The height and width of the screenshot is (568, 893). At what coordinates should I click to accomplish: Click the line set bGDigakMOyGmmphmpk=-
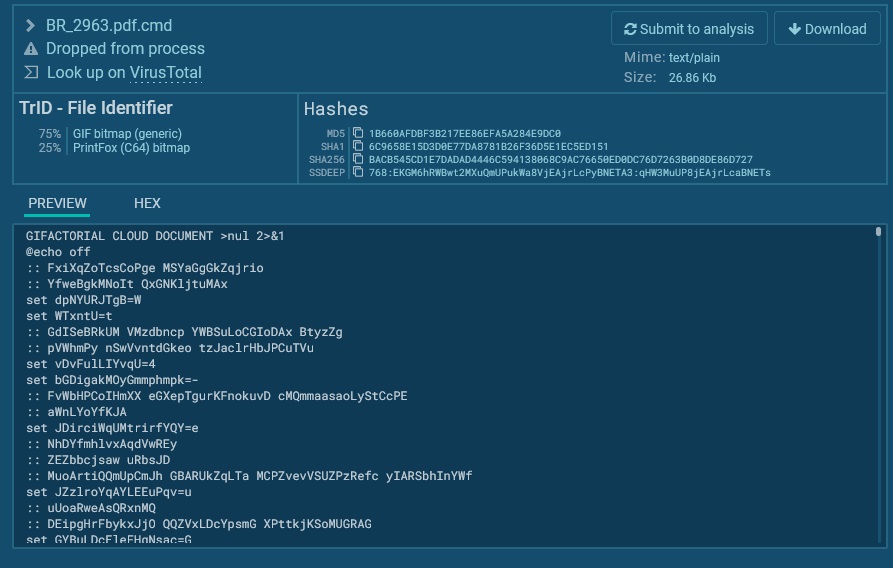[112, 379]
